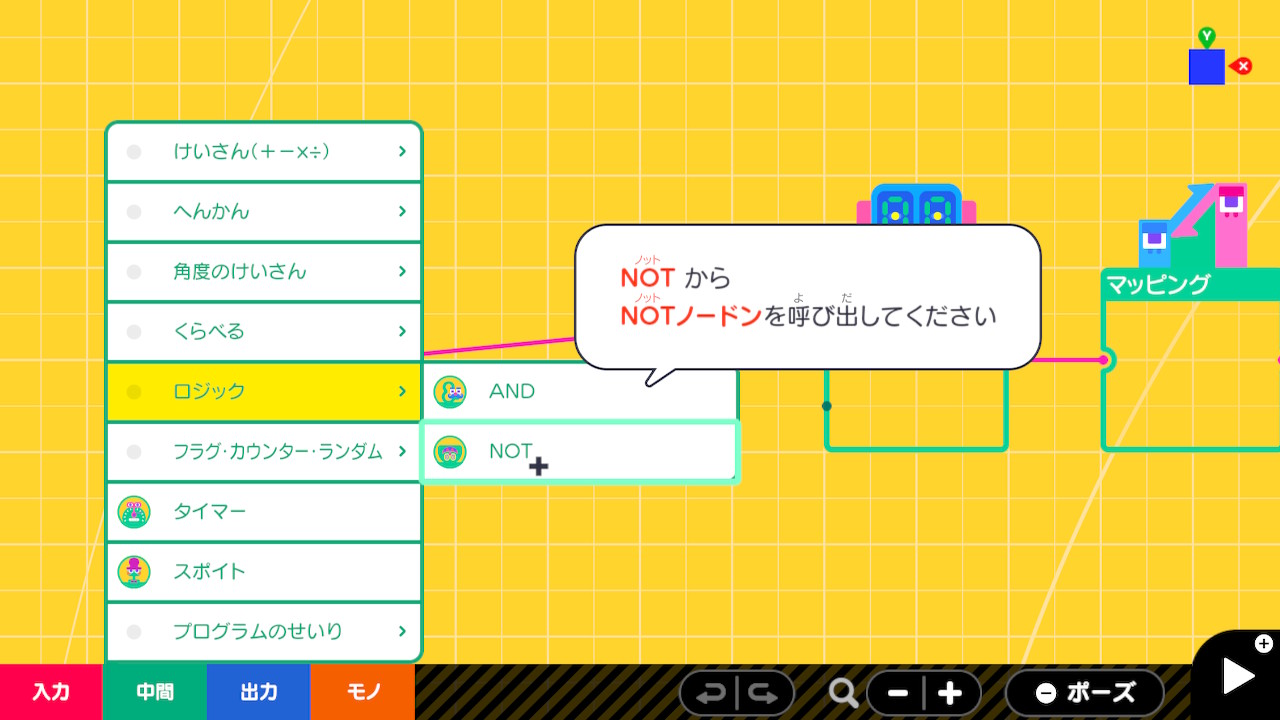Open the 角度のけいさん submenu
This screenshot has height=720, width=1280.
[x=264, y=272]
